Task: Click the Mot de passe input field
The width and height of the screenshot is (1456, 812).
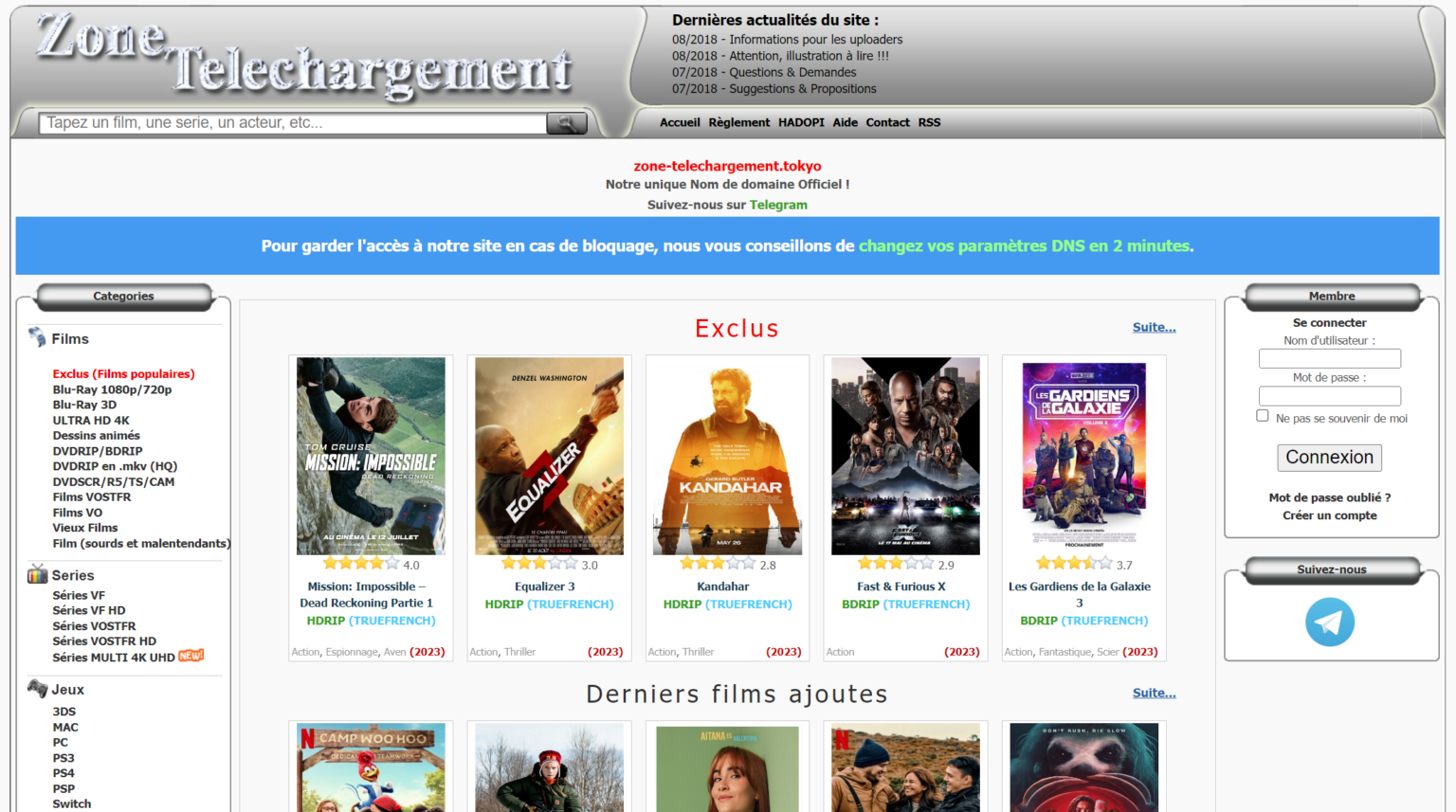Action: (x=1330, y=396)
